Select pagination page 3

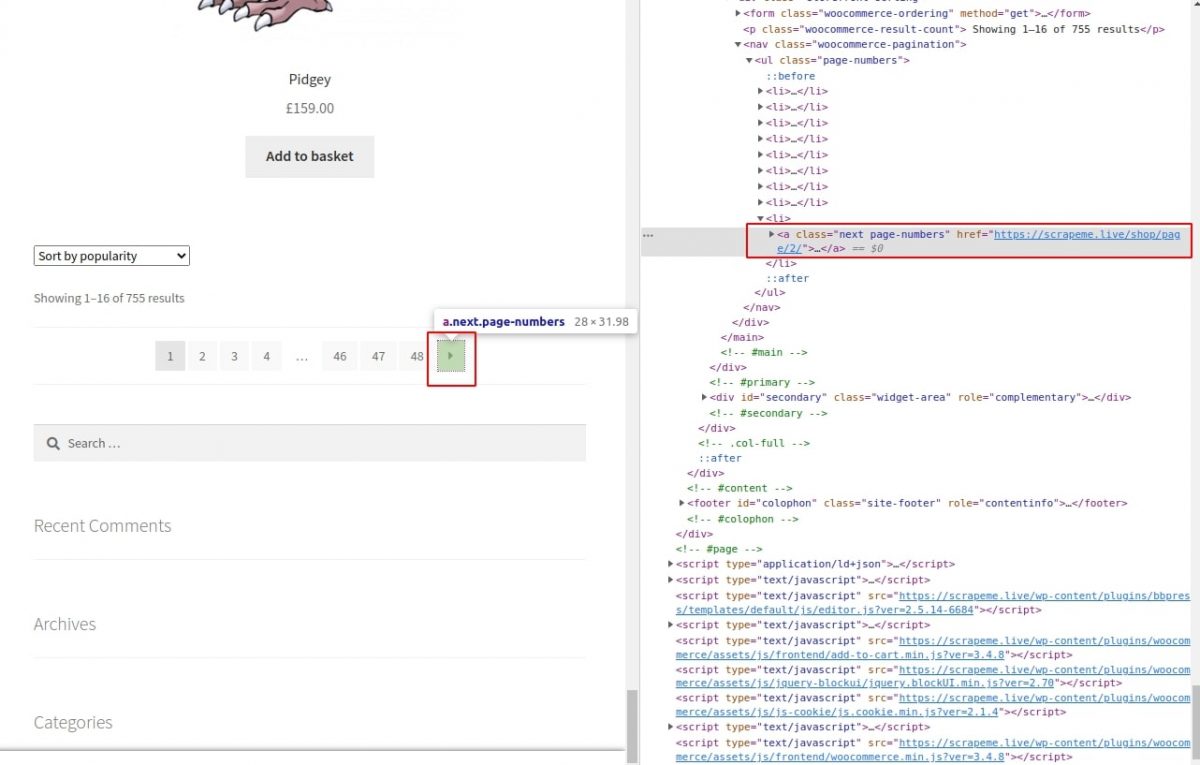pos(234,356)
